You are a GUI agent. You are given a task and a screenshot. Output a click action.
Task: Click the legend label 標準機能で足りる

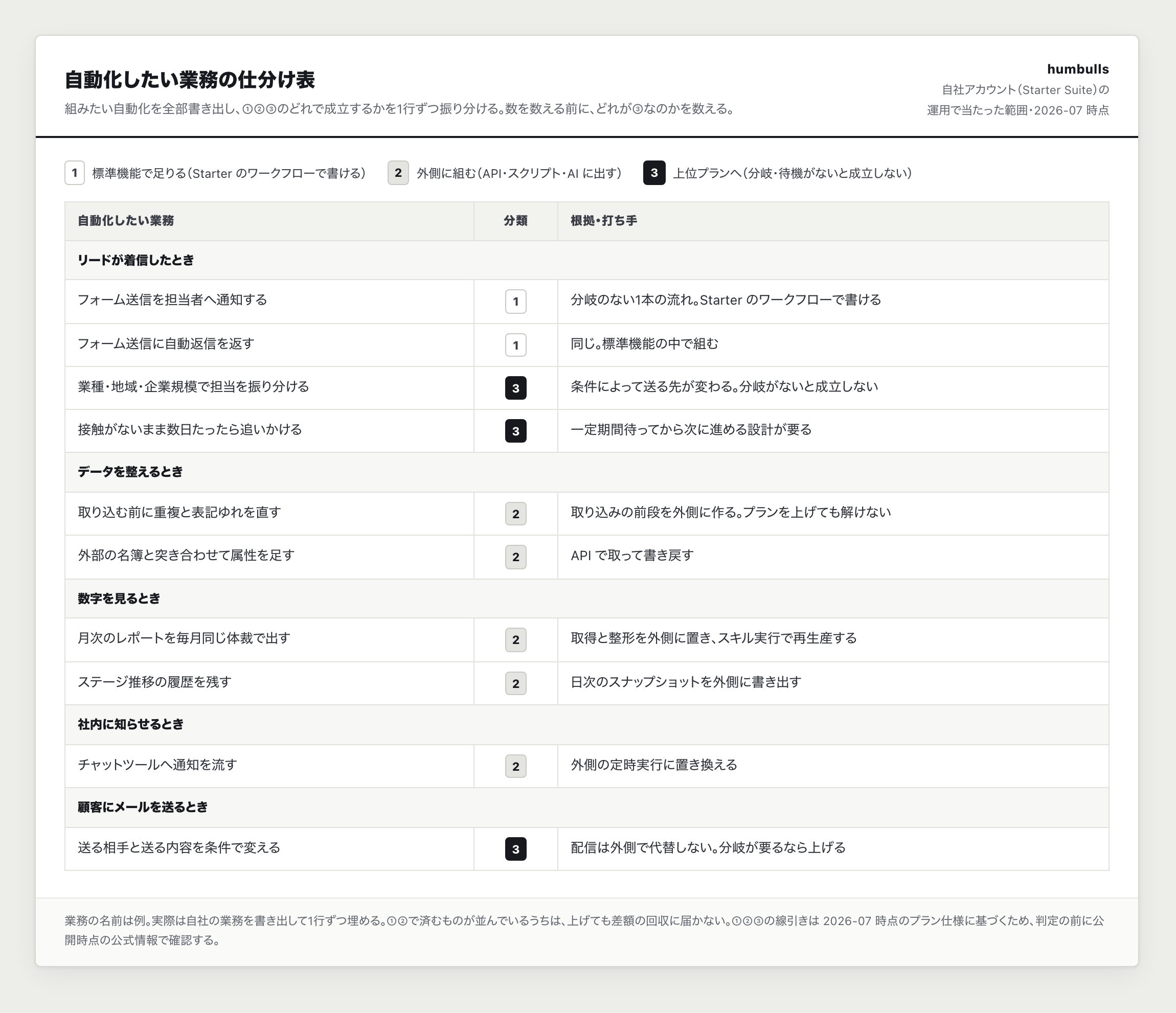[x=229, y=173]
